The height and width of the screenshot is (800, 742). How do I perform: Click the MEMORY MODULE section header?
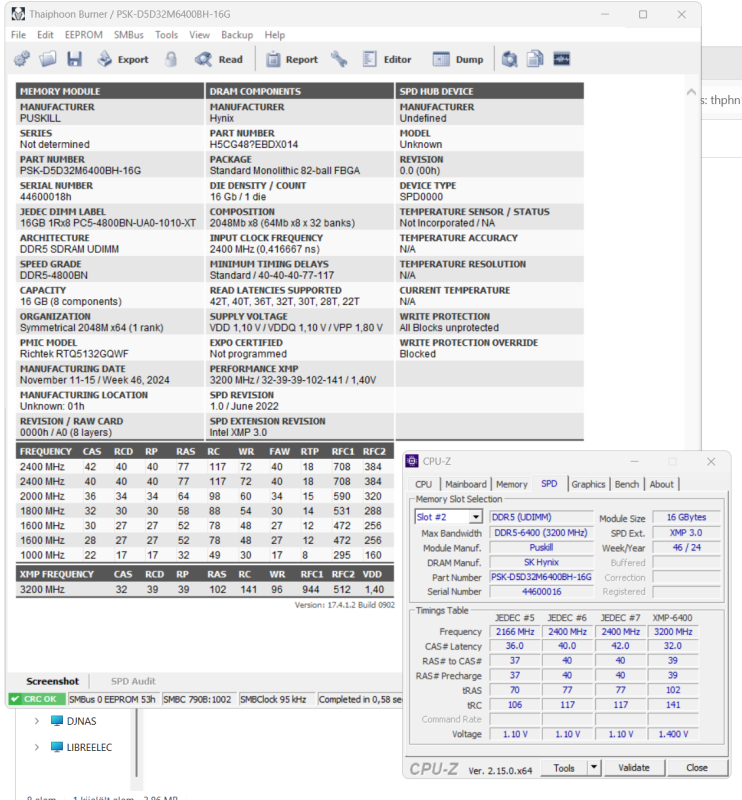[110, 91]
